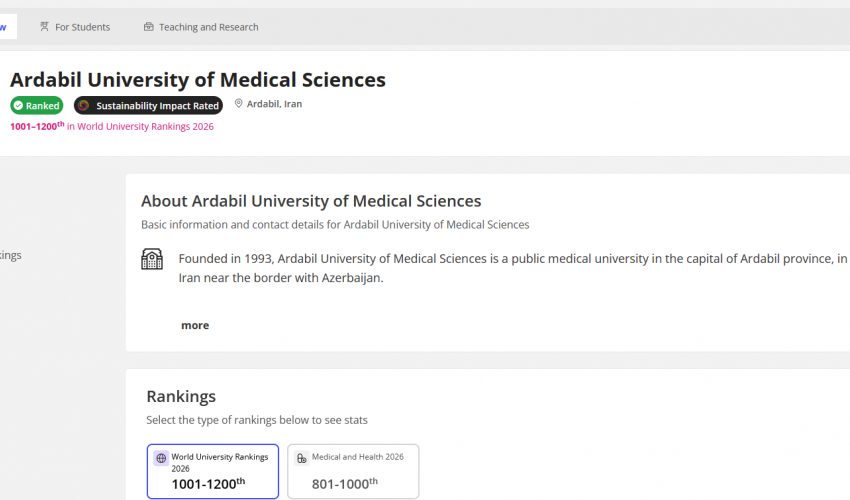Viewport: 850px width, 500px height.
Task: Open the 1001–1200th World University Rankings 2026 link
Action: 112,126
